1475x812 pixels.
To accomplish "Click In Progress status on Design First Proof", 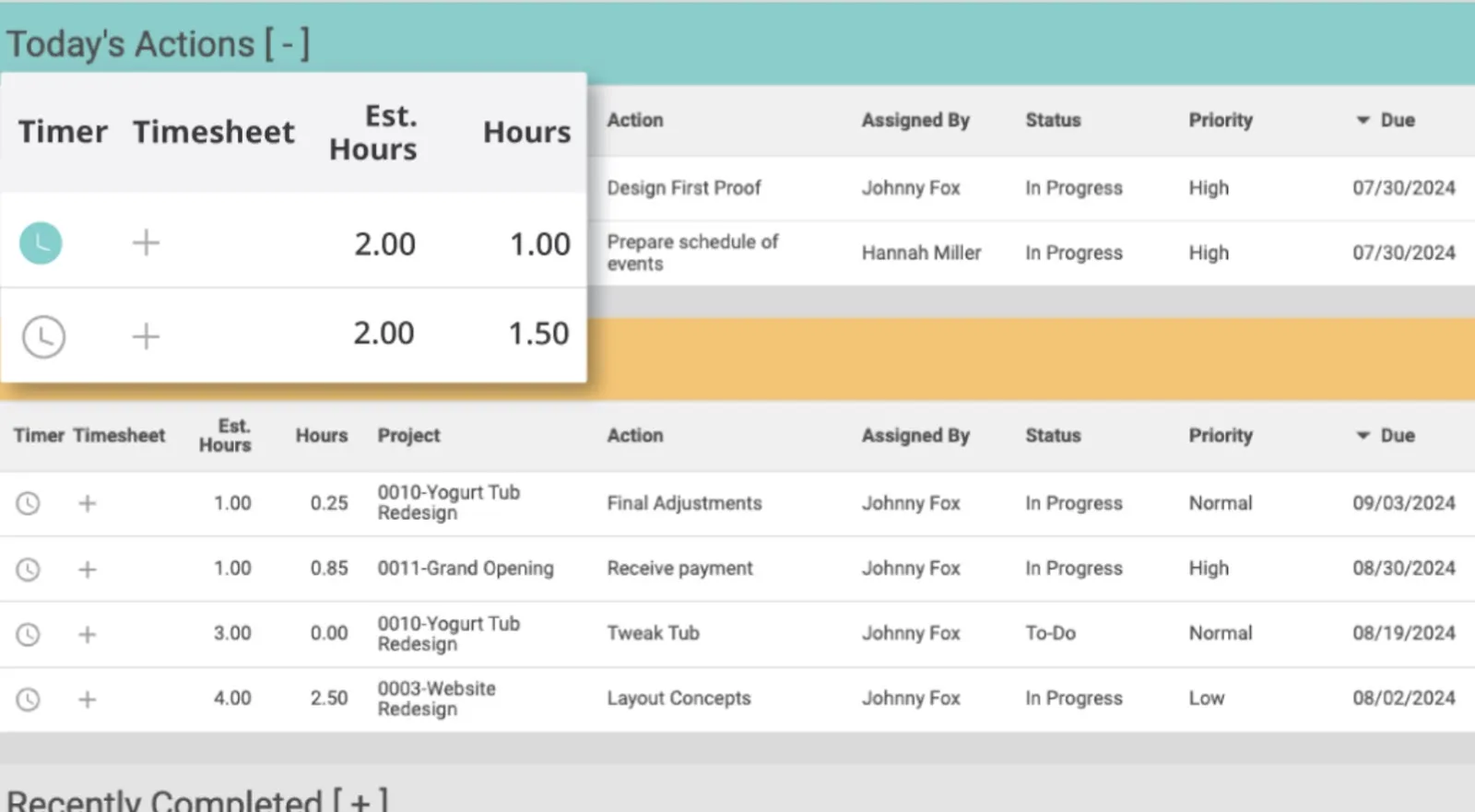I will tap(1074, 188).
